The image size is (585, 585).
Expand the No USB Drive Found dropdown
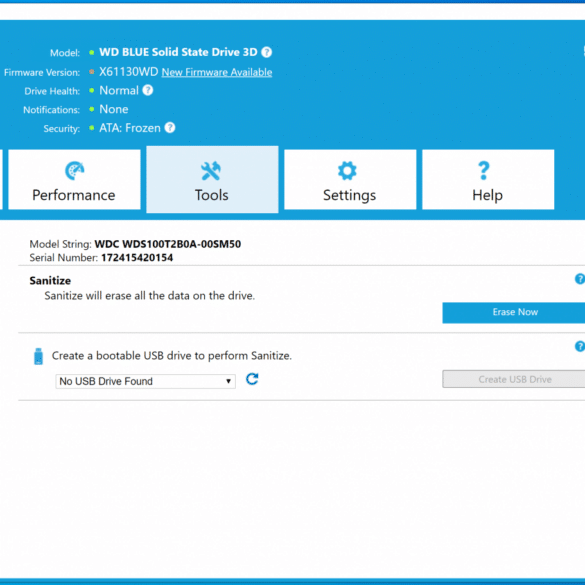(x=146, y=381)
